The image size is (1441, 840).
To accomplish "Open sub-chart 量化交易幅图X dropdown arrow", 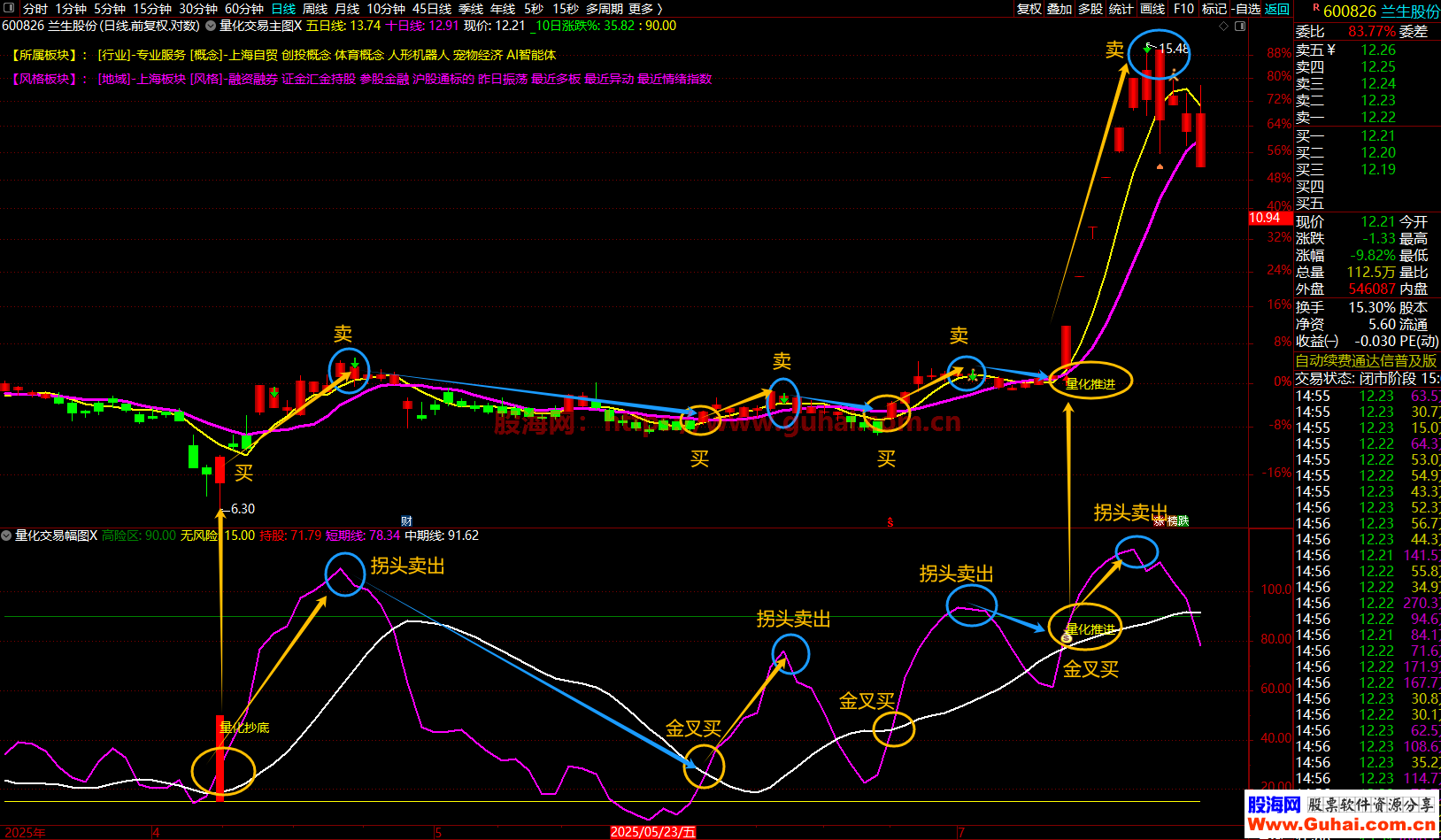I will pyautogui.click(x=7, y=536).
